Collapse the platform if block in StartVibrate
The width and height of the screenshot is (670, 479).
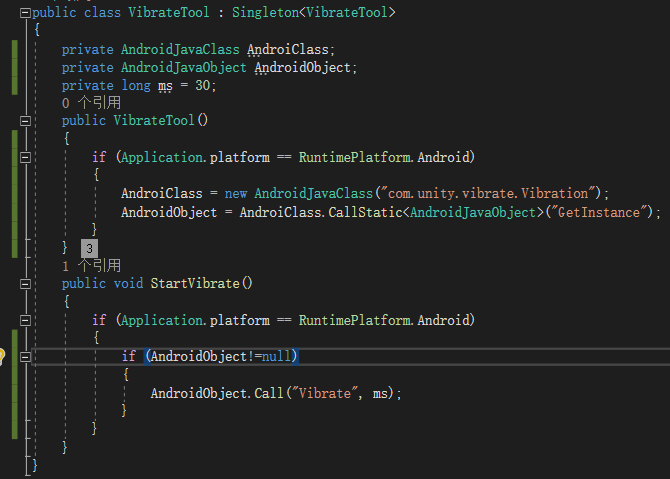(26, 320)
